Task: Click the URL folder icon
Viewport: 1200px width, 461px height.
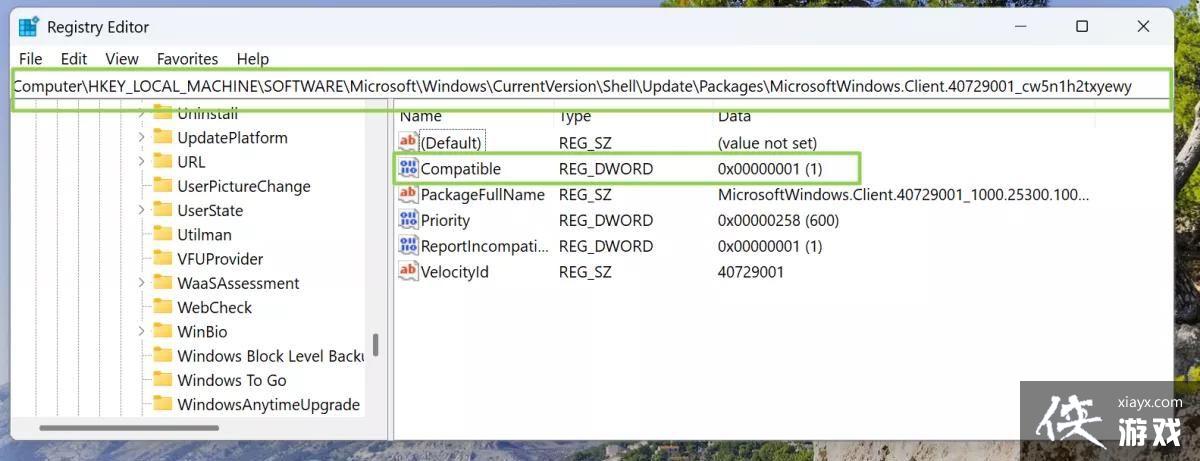Action: pos(163,161)
